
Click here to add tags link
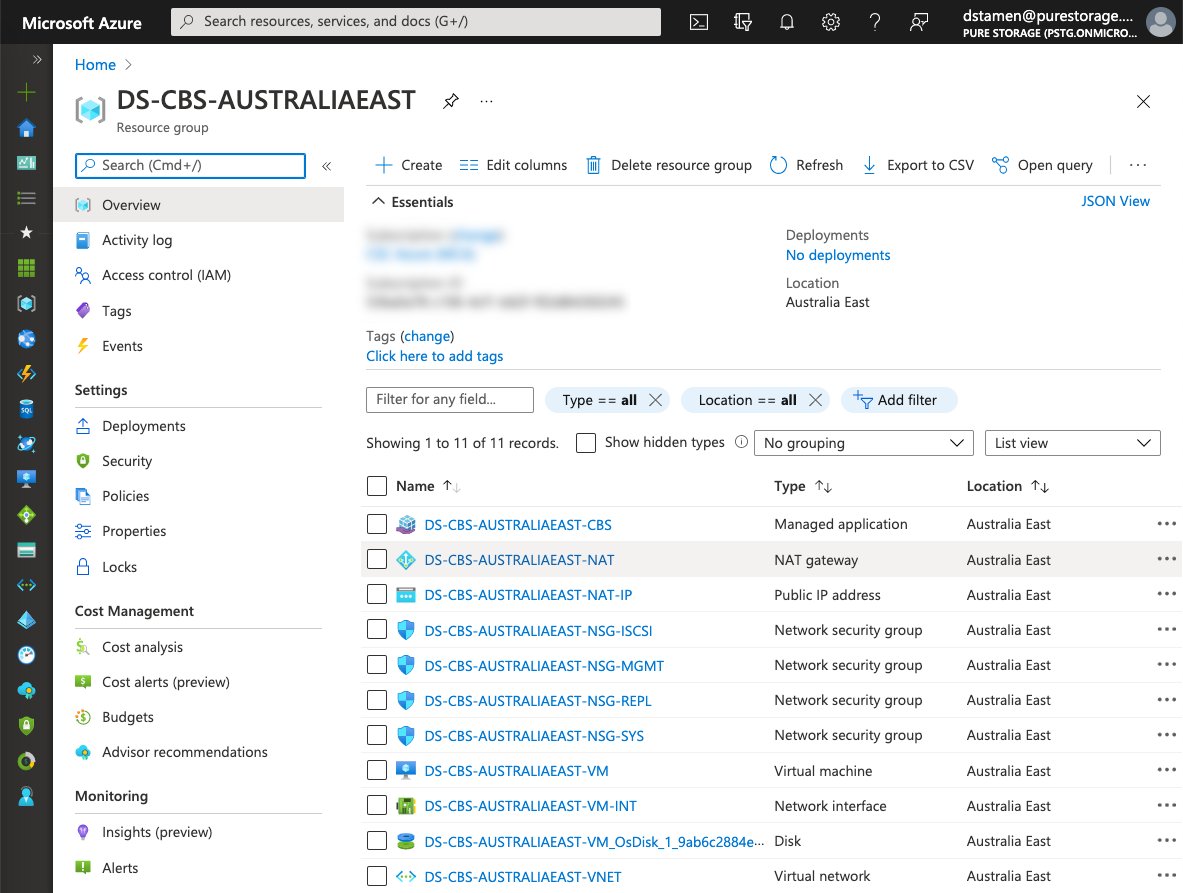coord(435,356)
